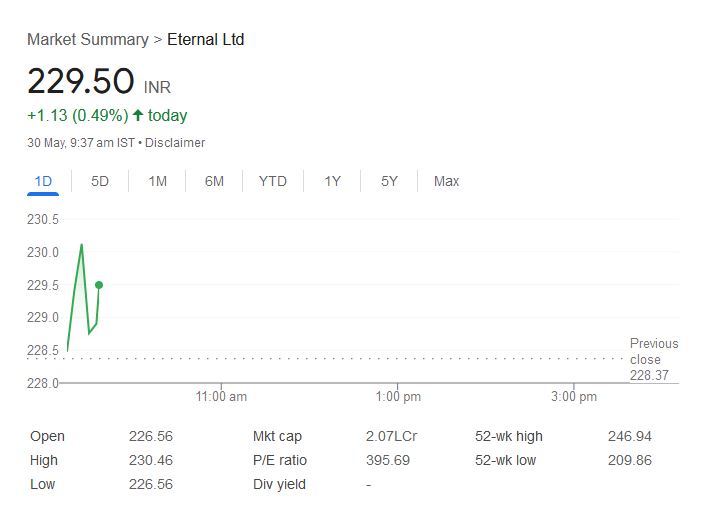Open the 5Y time range

[x=389, y=181]
